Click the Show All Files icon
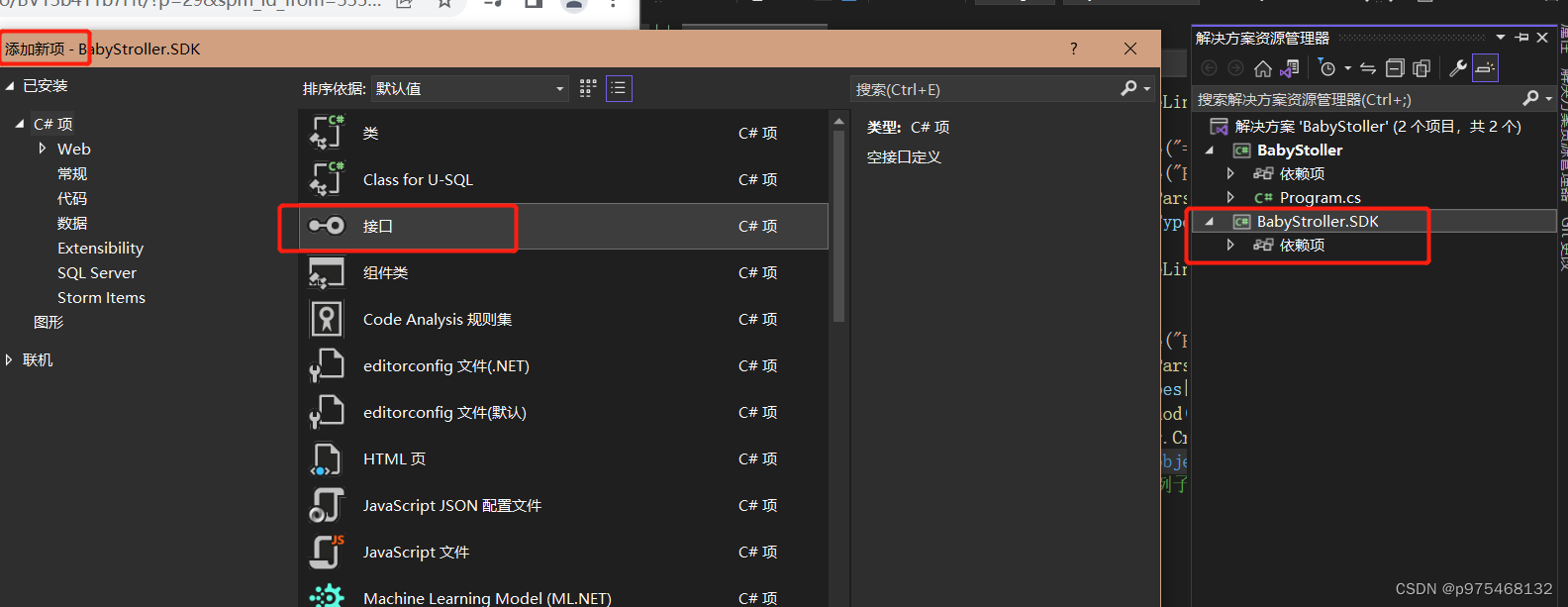The height and width of the screenshot is (607, 1568). 1421,68
